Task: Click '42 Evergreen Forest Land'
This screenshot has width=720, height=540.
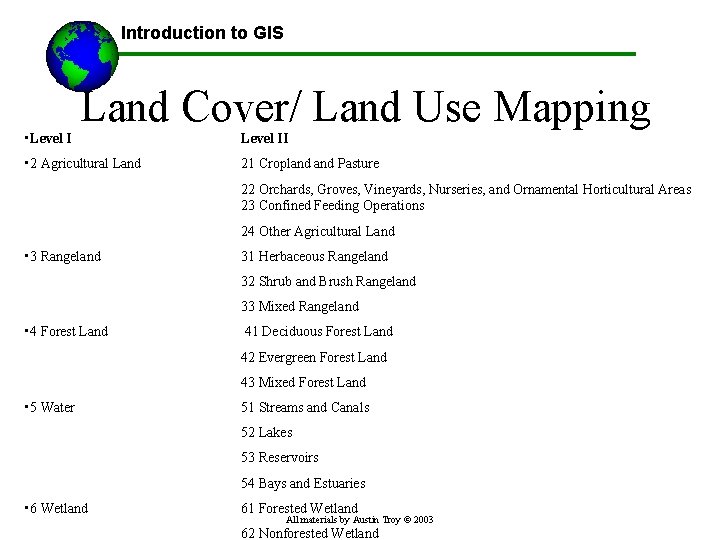Action: [x=314, y=357]
